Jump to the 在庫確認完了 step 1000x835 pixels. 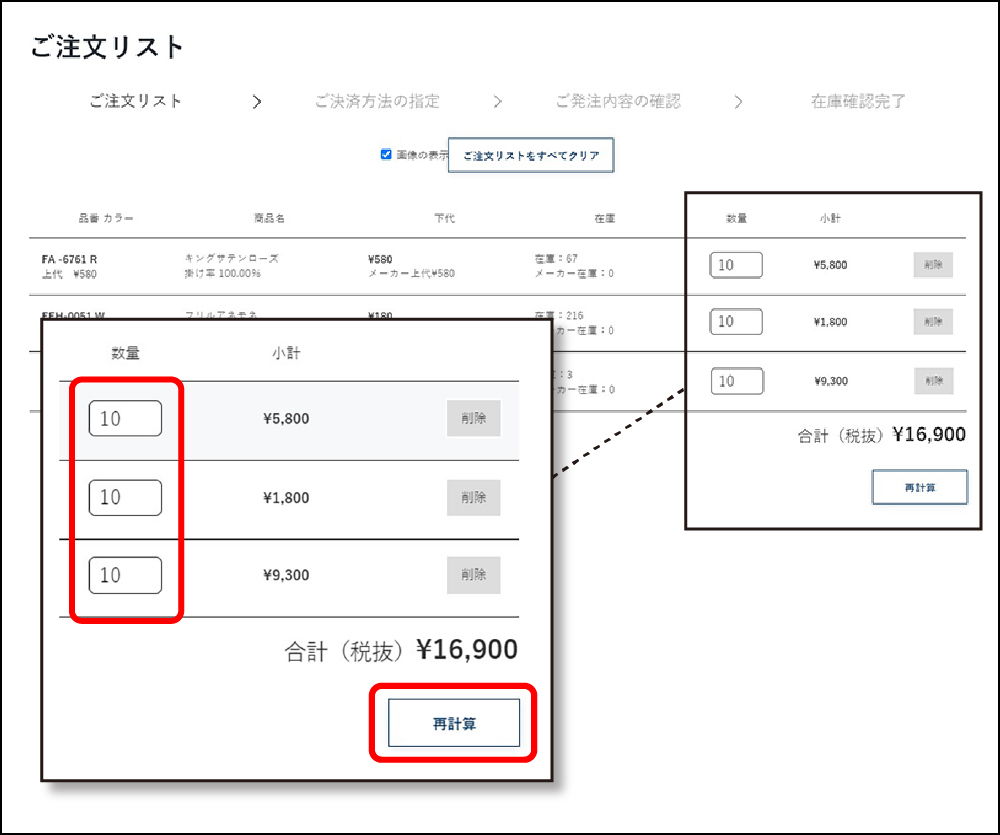point(858,101)
